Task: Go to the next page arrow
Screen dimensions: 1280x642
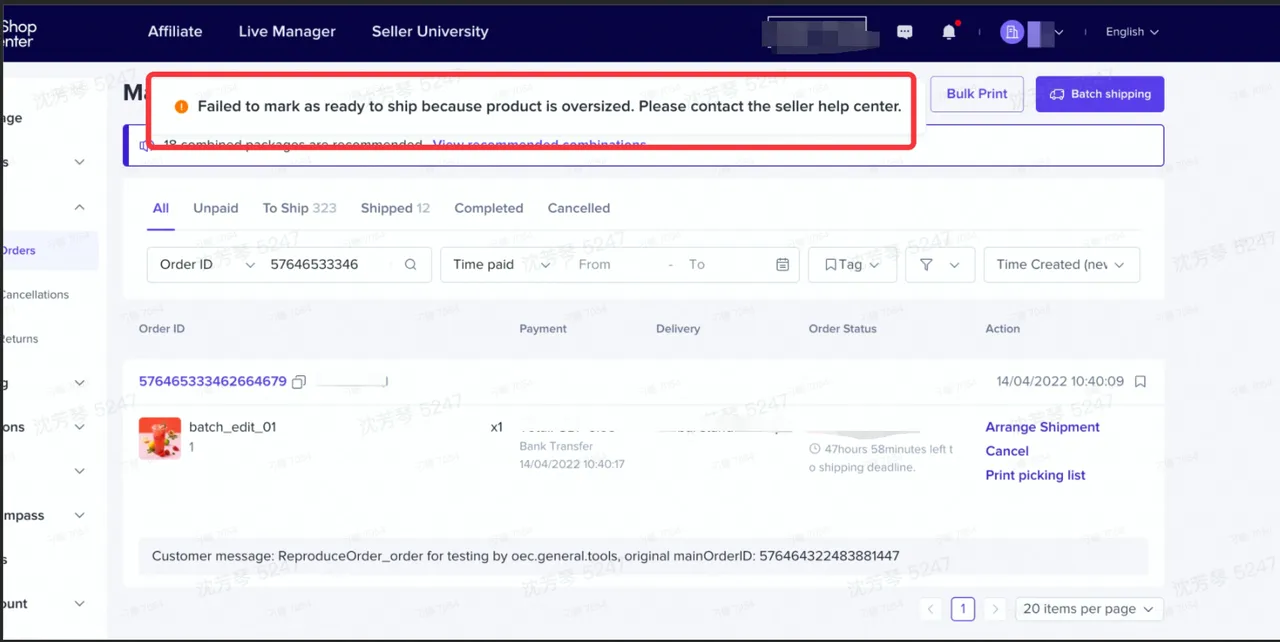Action: (994, 609)
